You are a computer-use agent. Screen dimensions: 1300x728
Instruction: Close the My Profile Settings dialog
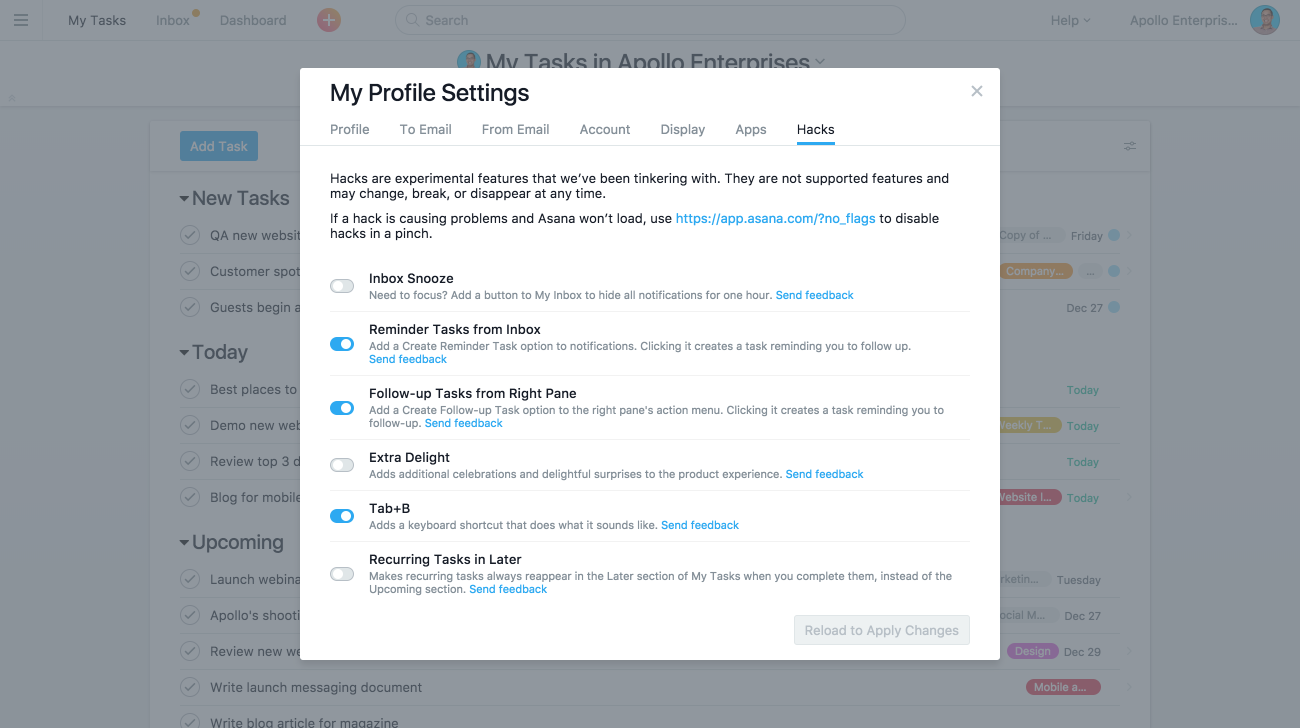tap(977, 91)
